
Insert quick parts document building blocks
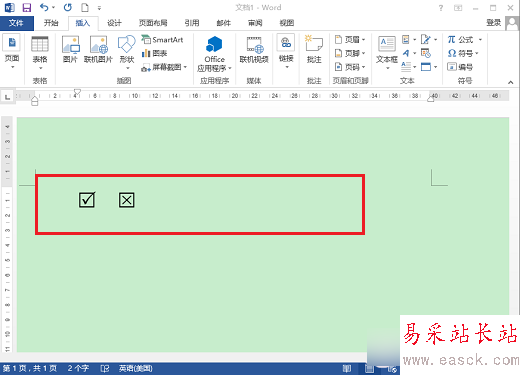tap(409, 40)
